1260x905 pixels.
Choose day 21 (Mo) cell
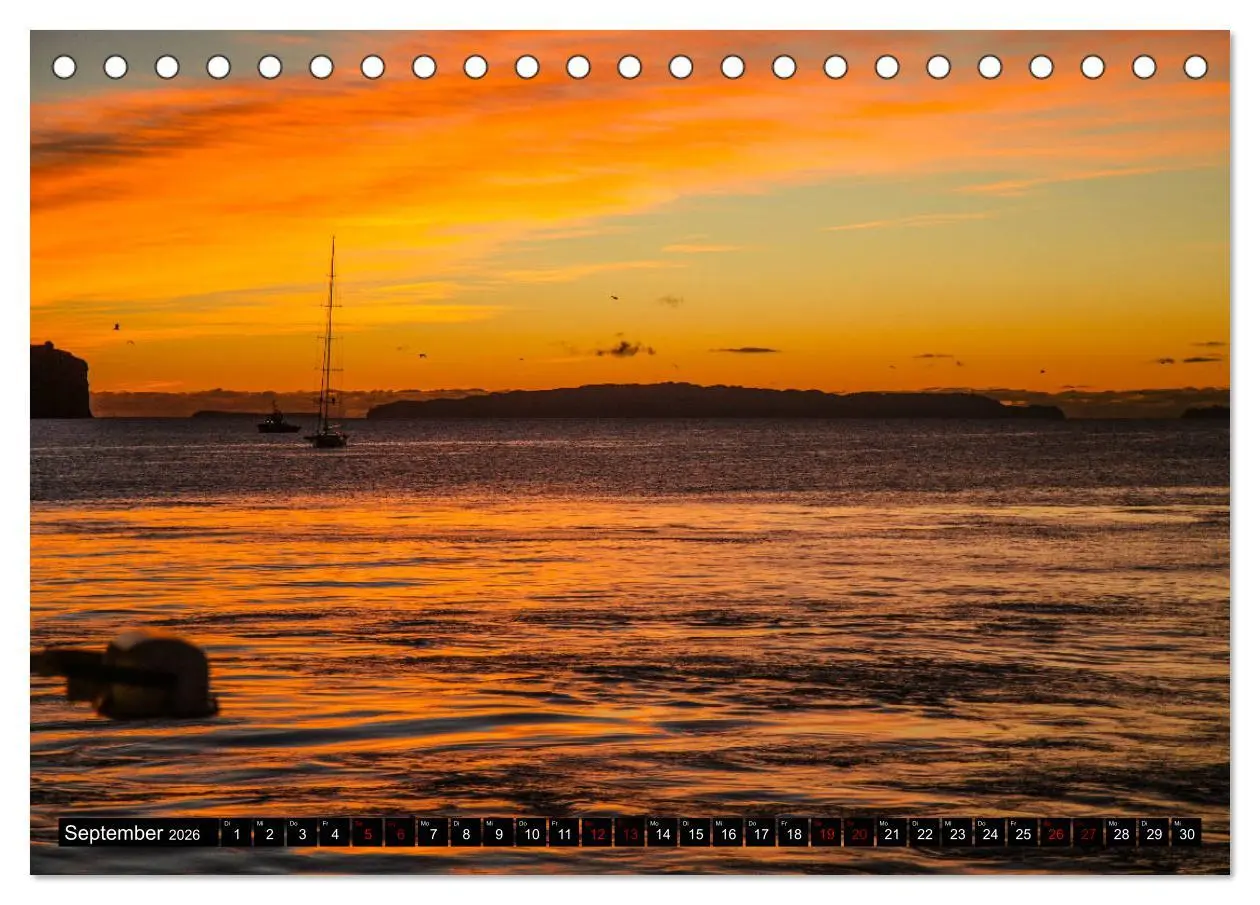[892, 833]
